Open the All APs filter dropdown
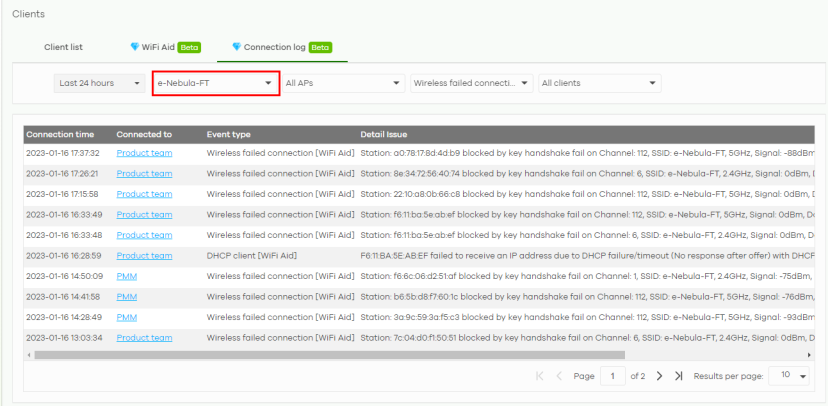 [343, 83]
